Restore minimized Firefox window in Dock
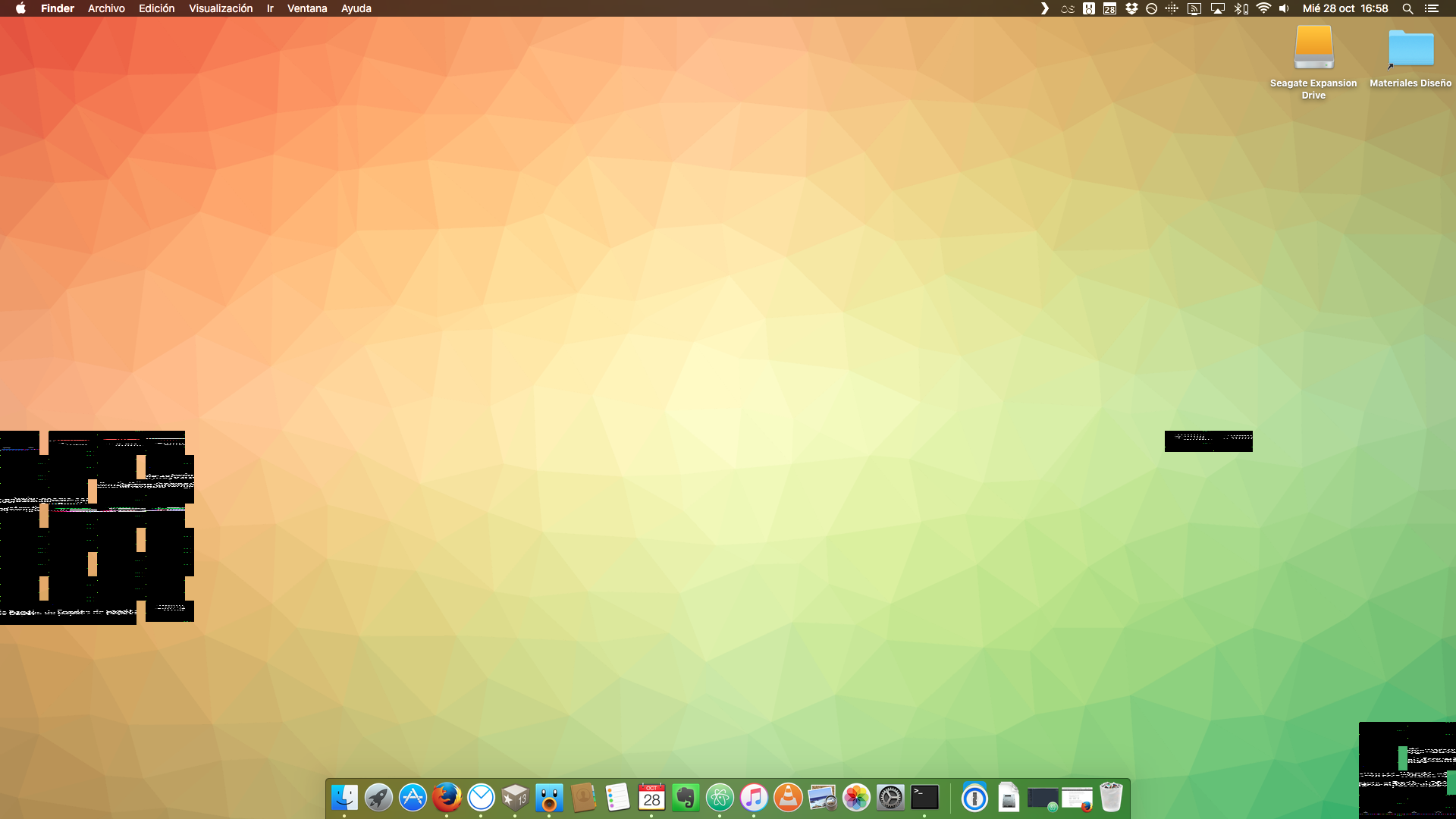Viewport: 1456px width, 819px height. pos(1077,799)
